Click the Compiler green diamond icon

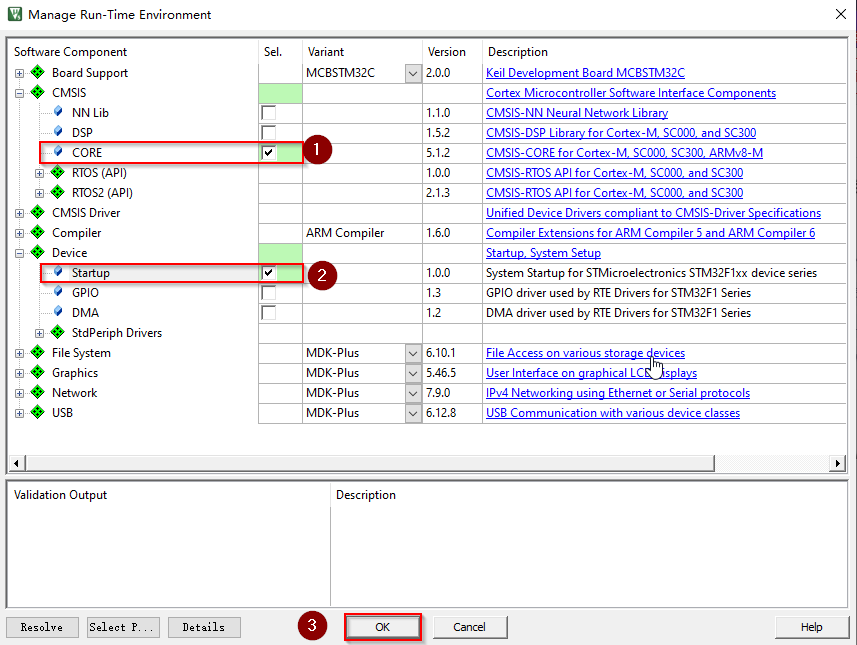tap(38, 232)
